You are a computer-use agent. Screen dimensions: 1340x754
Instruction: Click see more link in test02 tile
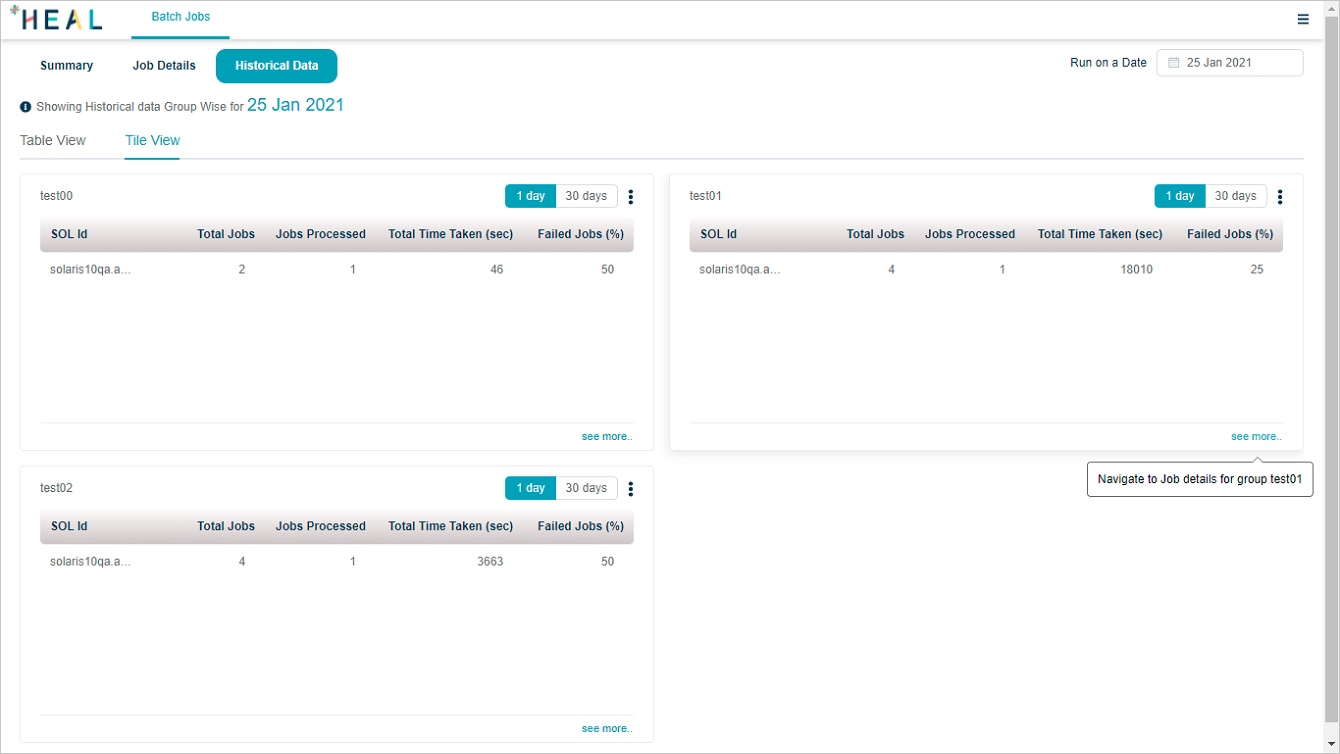pos(607,729)
